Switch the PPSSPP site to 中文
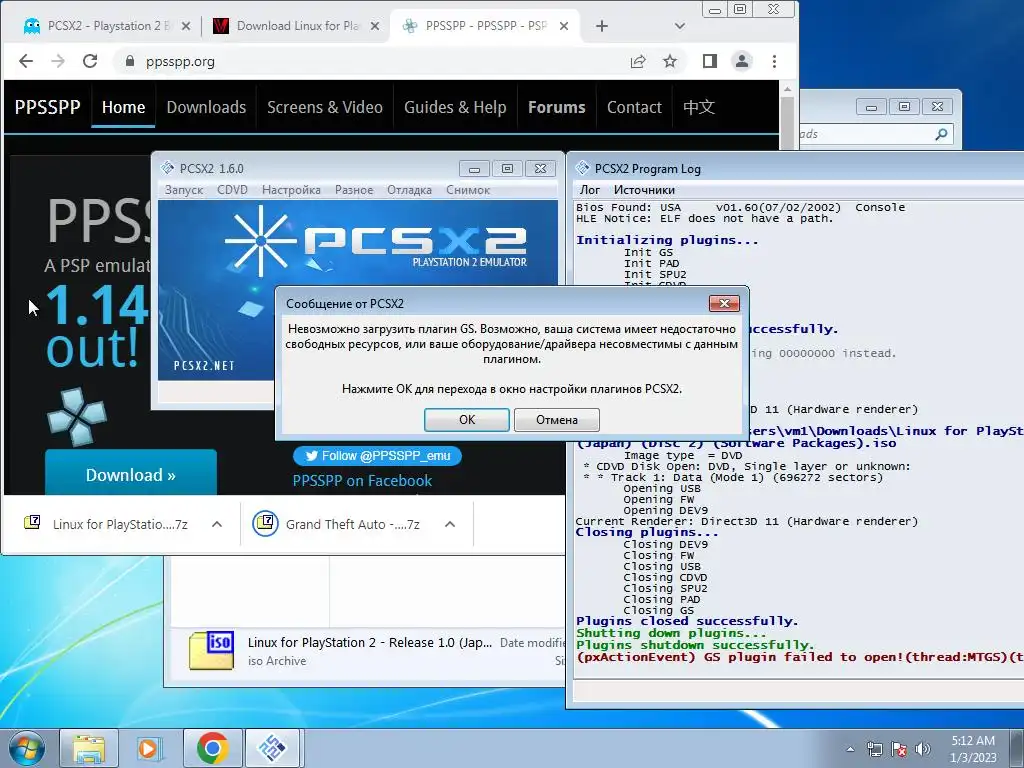Viewport: 1024px width, 768px height. click(x=699, y=107)
